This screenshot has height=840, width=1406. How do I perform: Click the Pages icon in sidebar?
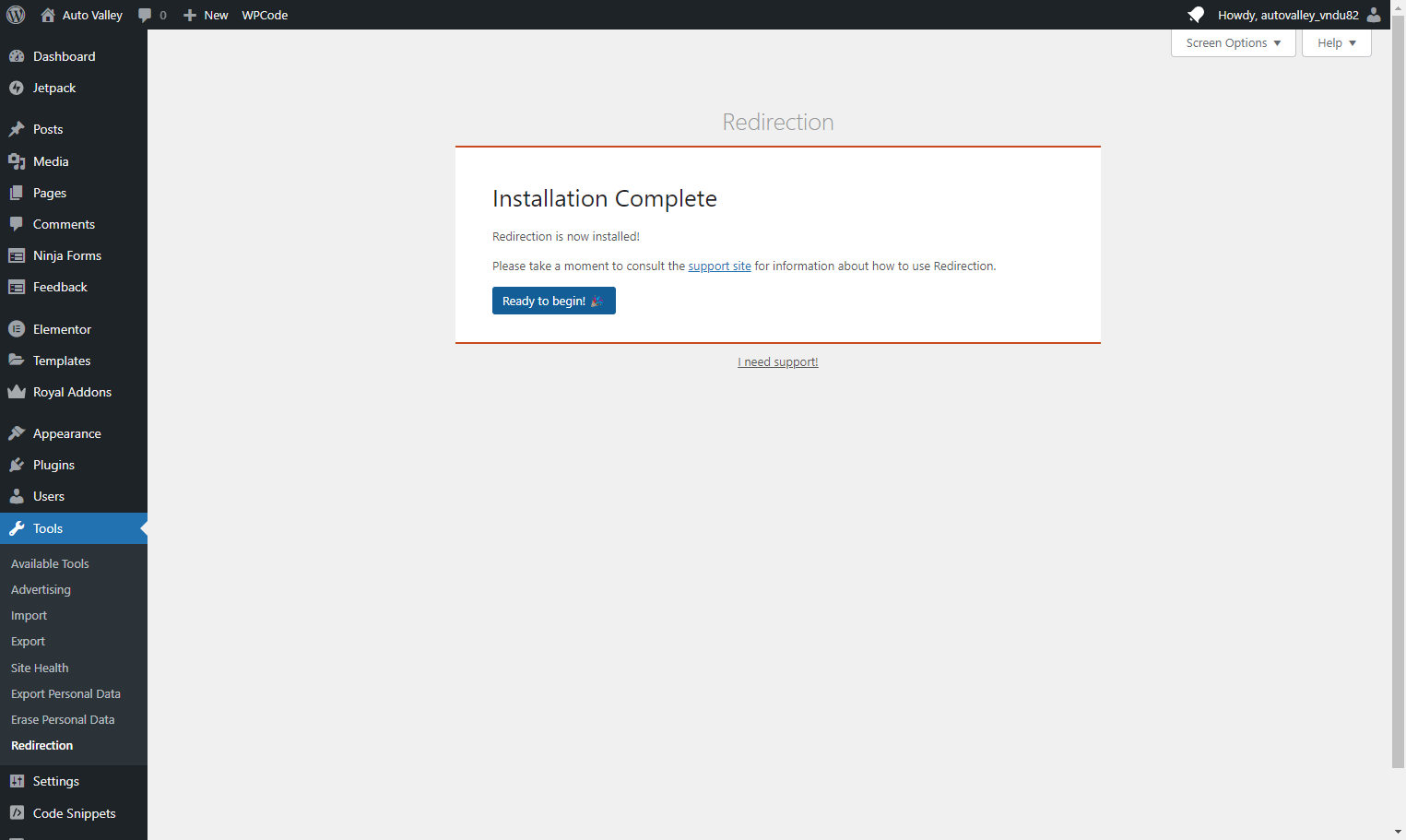[17, 193]
